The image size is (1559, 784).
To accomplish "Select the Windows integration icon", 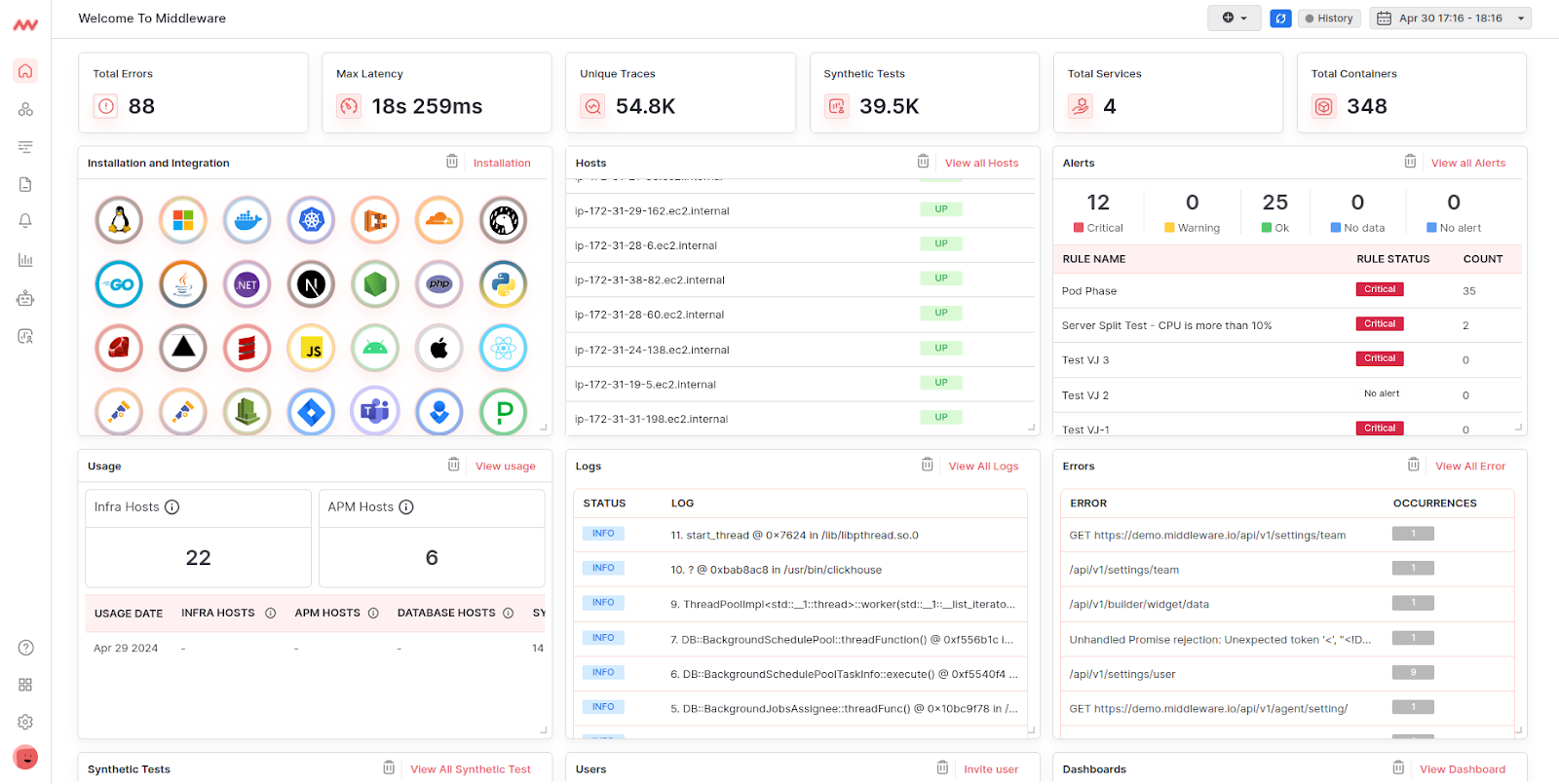I will [183, 220].
